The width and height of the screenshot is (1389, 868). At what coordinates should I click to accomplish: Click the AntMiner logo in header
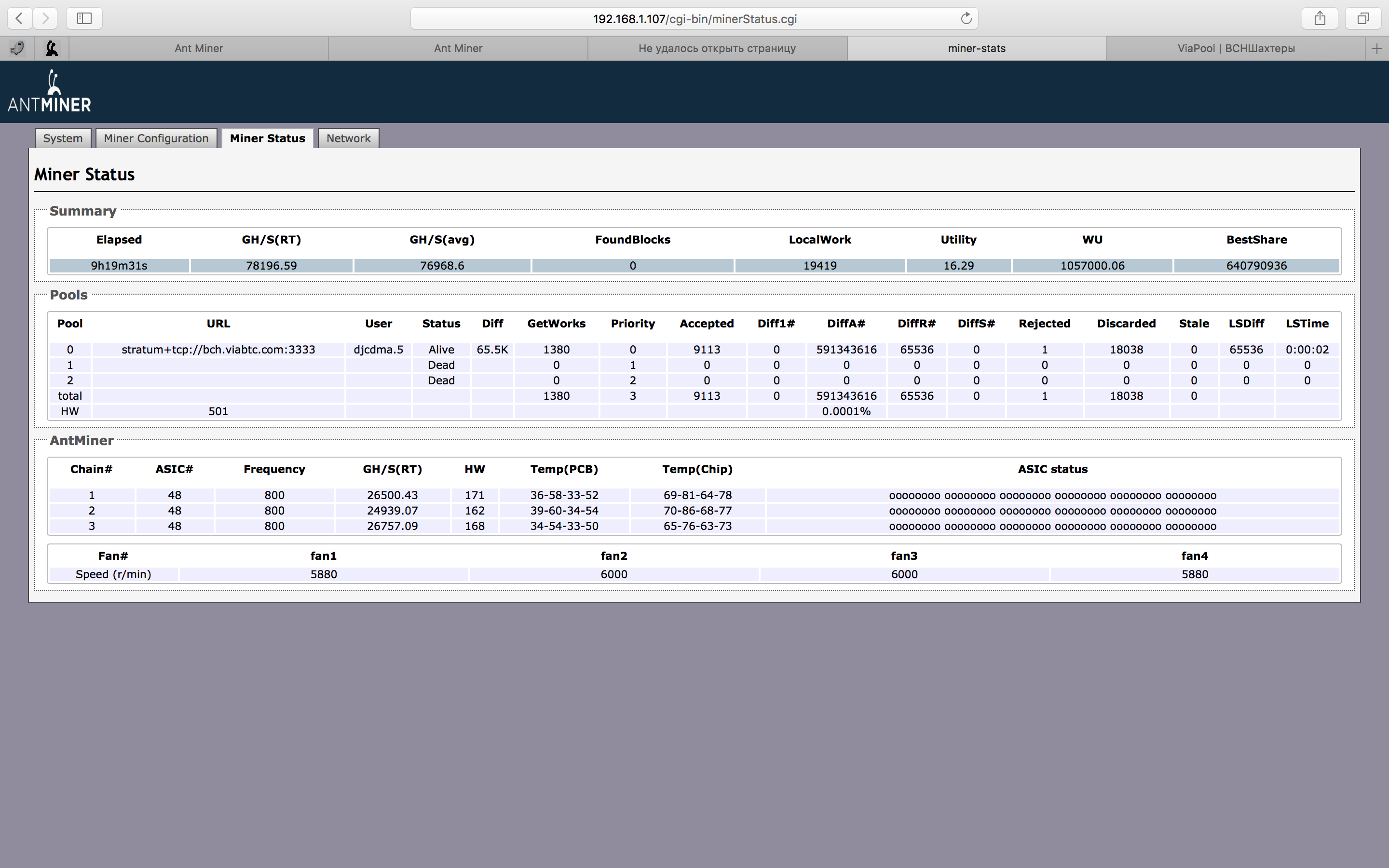tap(49, 91)
